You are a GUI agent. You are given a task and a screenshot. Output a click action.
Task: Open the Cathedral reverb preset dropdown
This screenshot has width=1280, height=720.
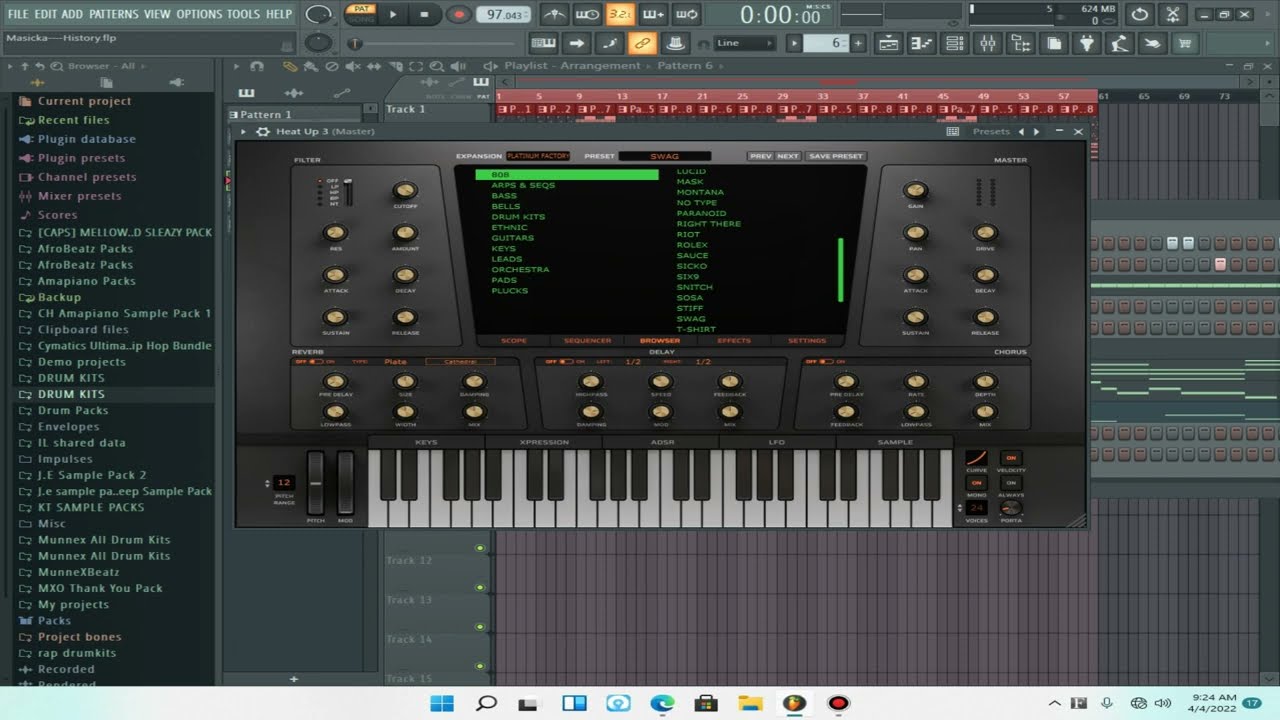(x=460, y=362)
